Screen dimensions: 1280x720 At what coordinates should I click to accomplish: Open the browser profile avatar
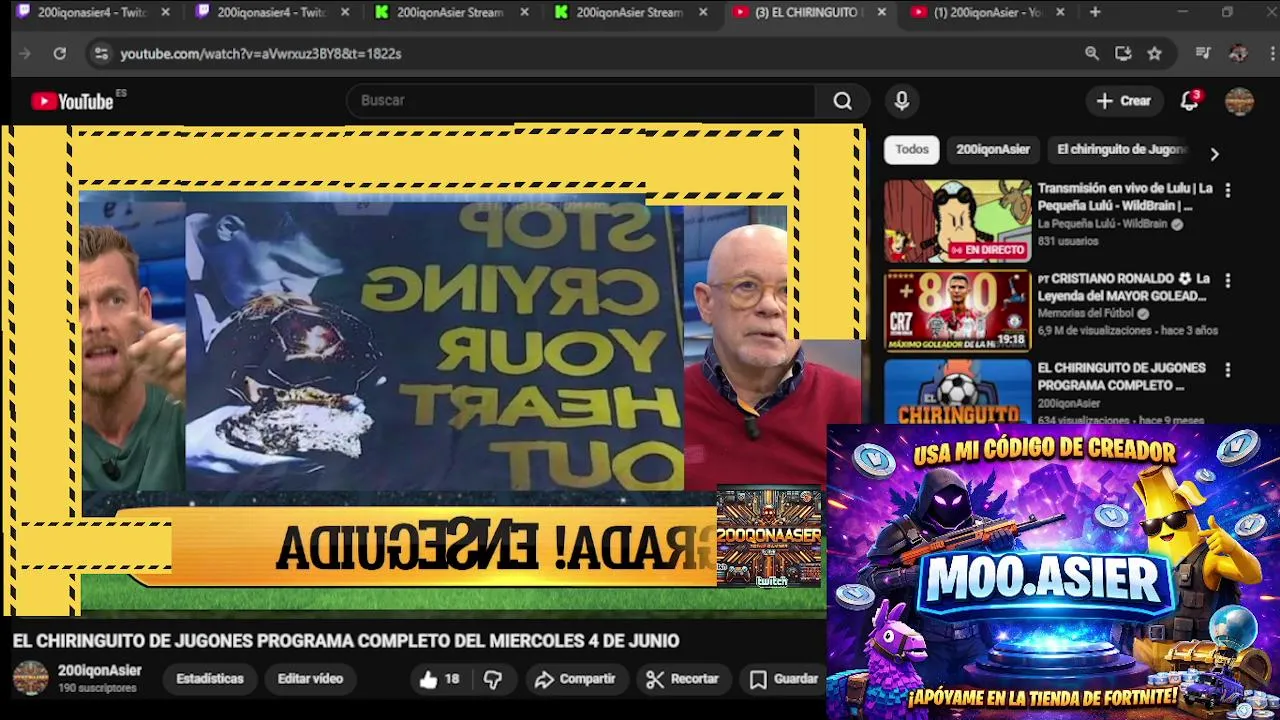coord(1238,54)
